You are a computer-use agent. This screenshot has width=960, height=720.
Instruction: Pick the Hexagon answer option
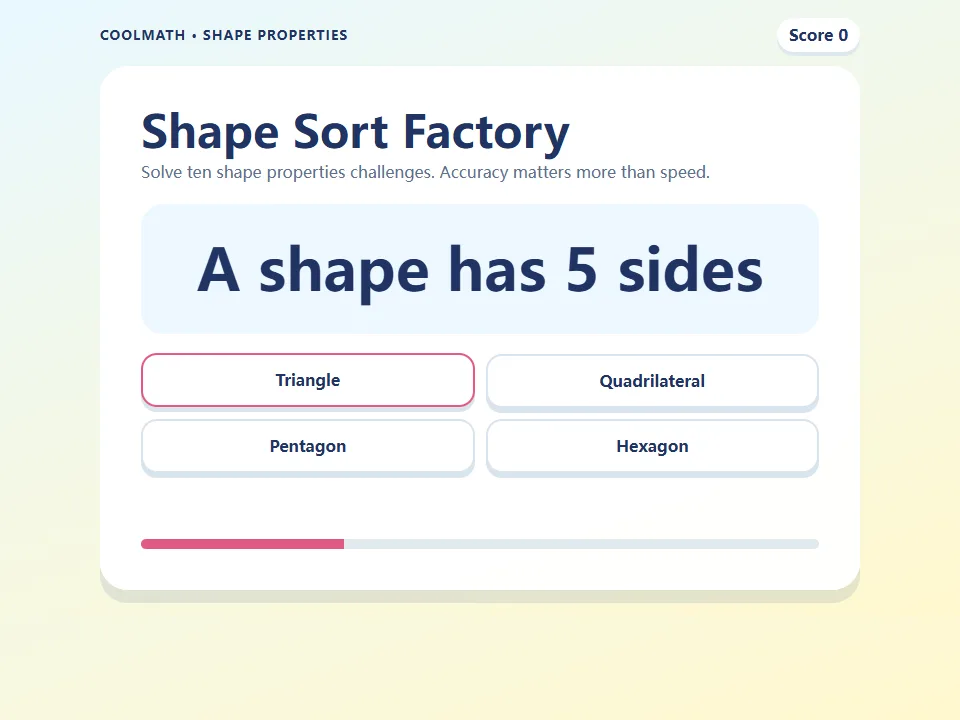tap(652, 446)
